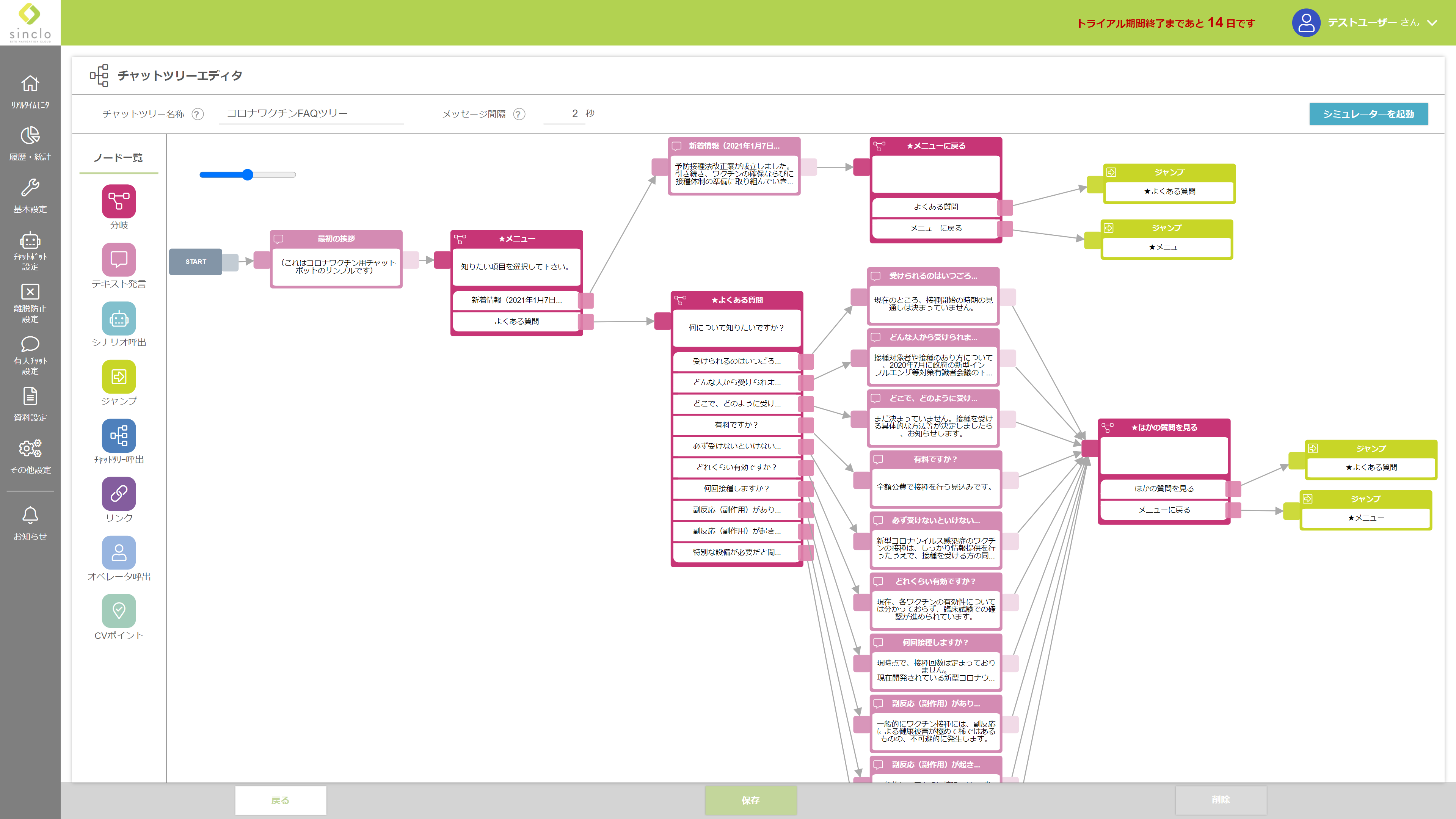Screen dimensions: 1456x819
Task: Select the ★ほかの質問を見る branch node header
Action: point(1164,428)
